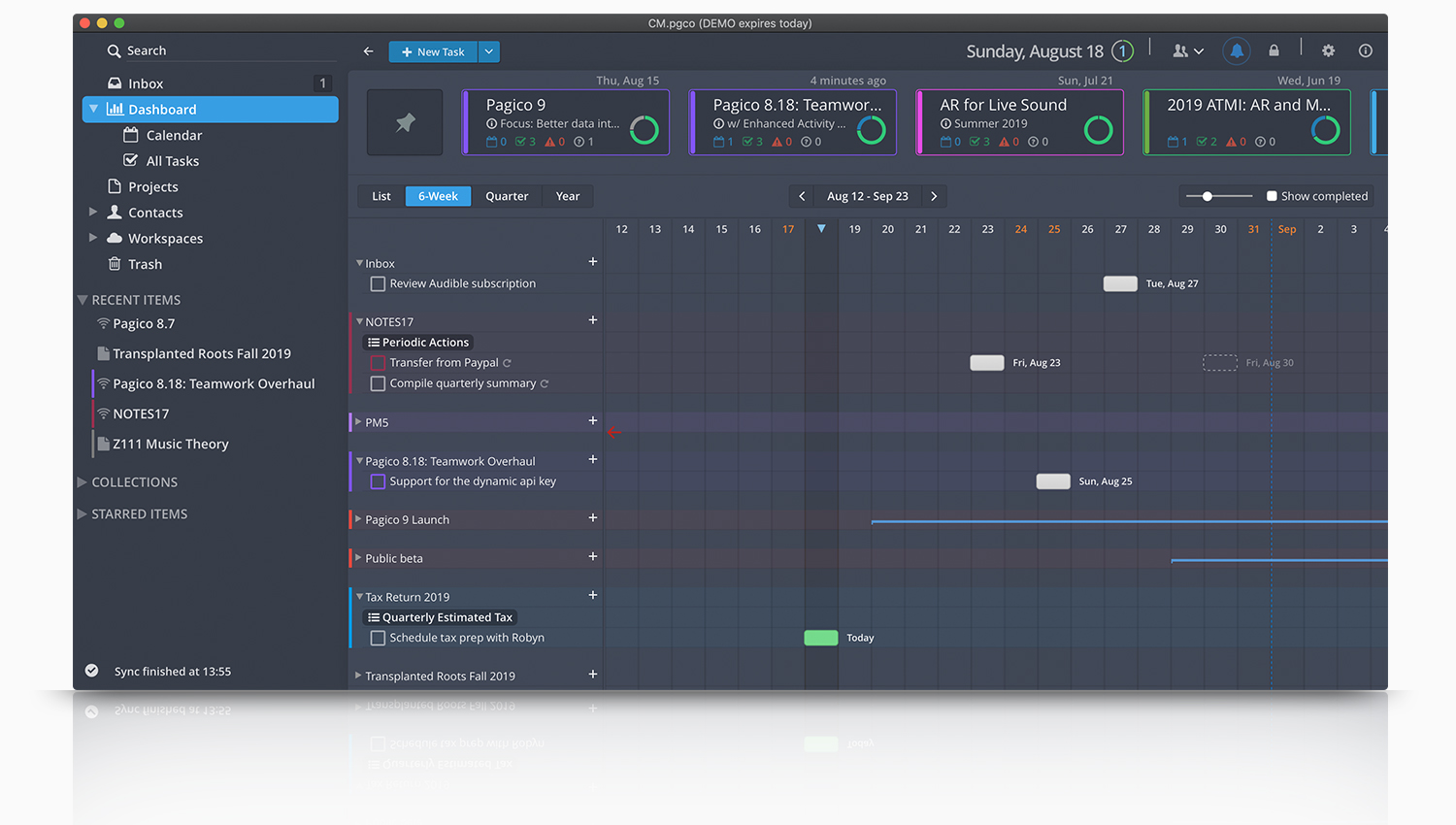
Task: Open settings gear icon
Action: click(x=1329, y=50)
